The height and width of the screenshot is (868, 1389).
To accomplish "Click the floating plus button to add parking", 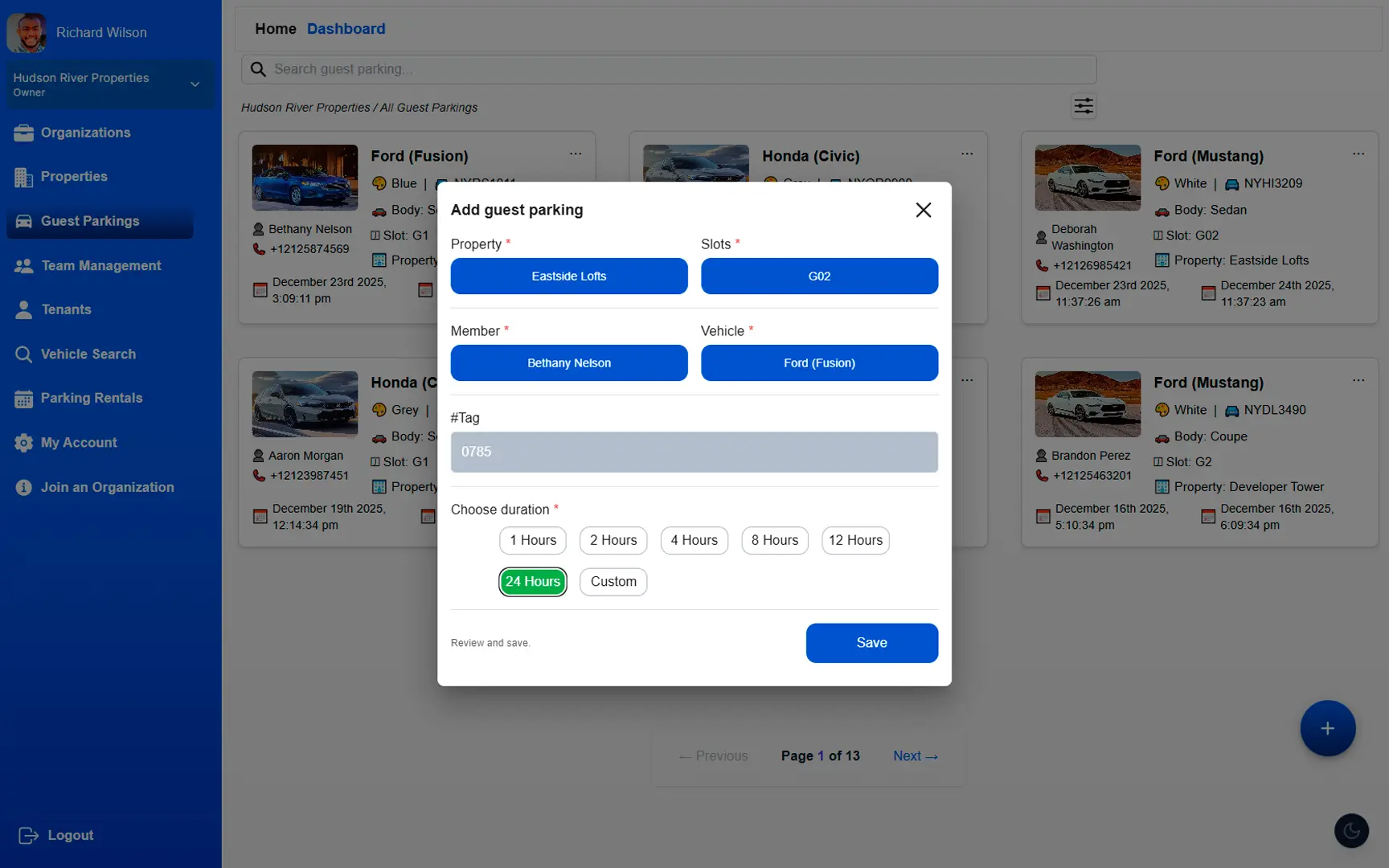I will (x=1327, y=728).
